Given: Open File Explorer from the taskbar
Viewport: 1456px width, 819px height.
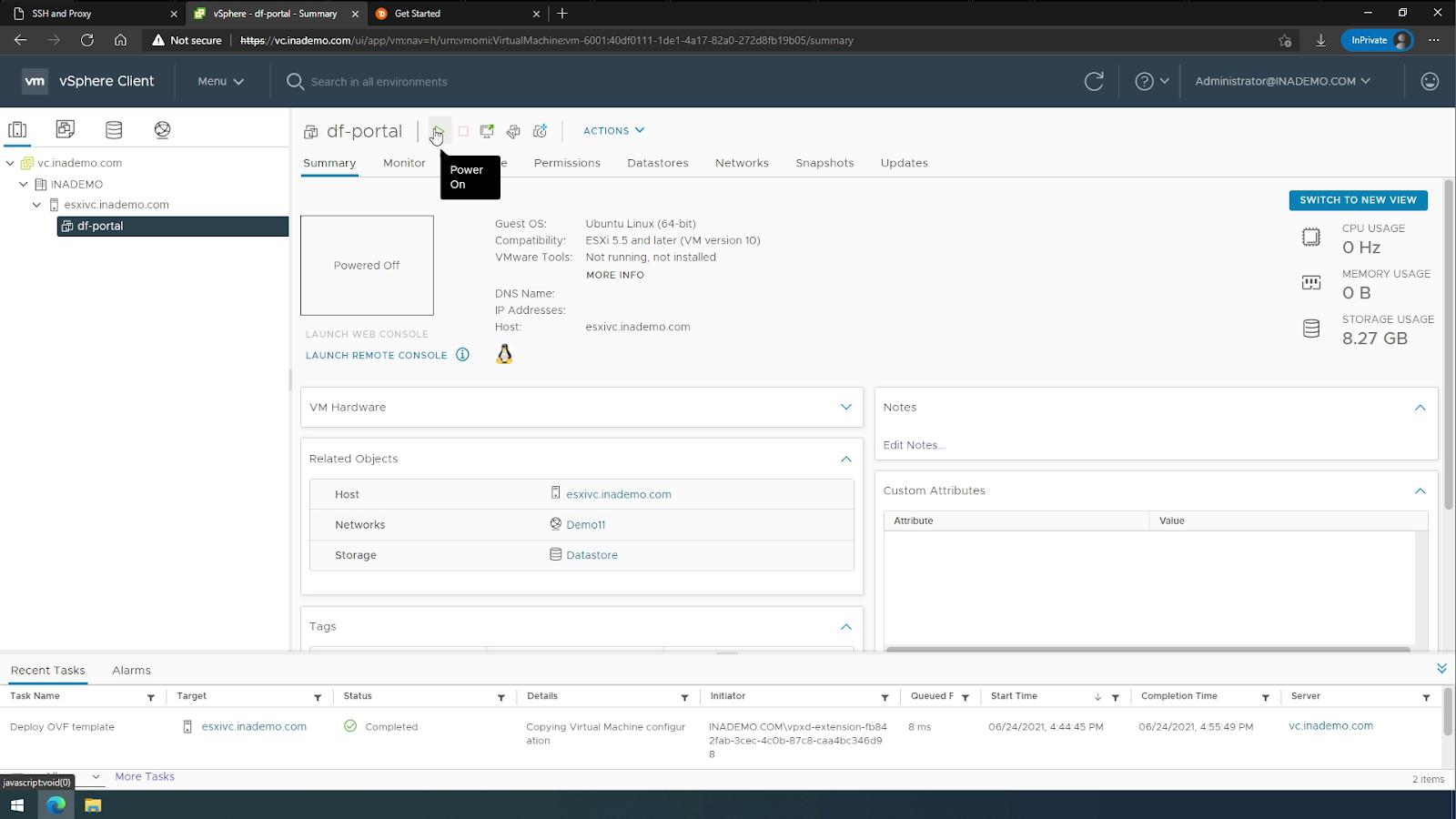Looking at the screenshot, I should pos(93,804).
